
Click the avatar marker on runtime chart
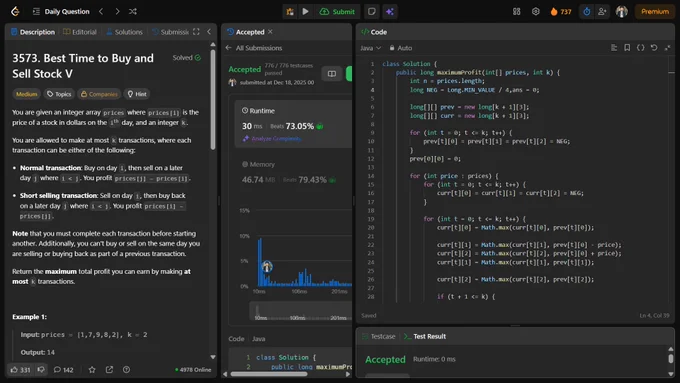267,267
